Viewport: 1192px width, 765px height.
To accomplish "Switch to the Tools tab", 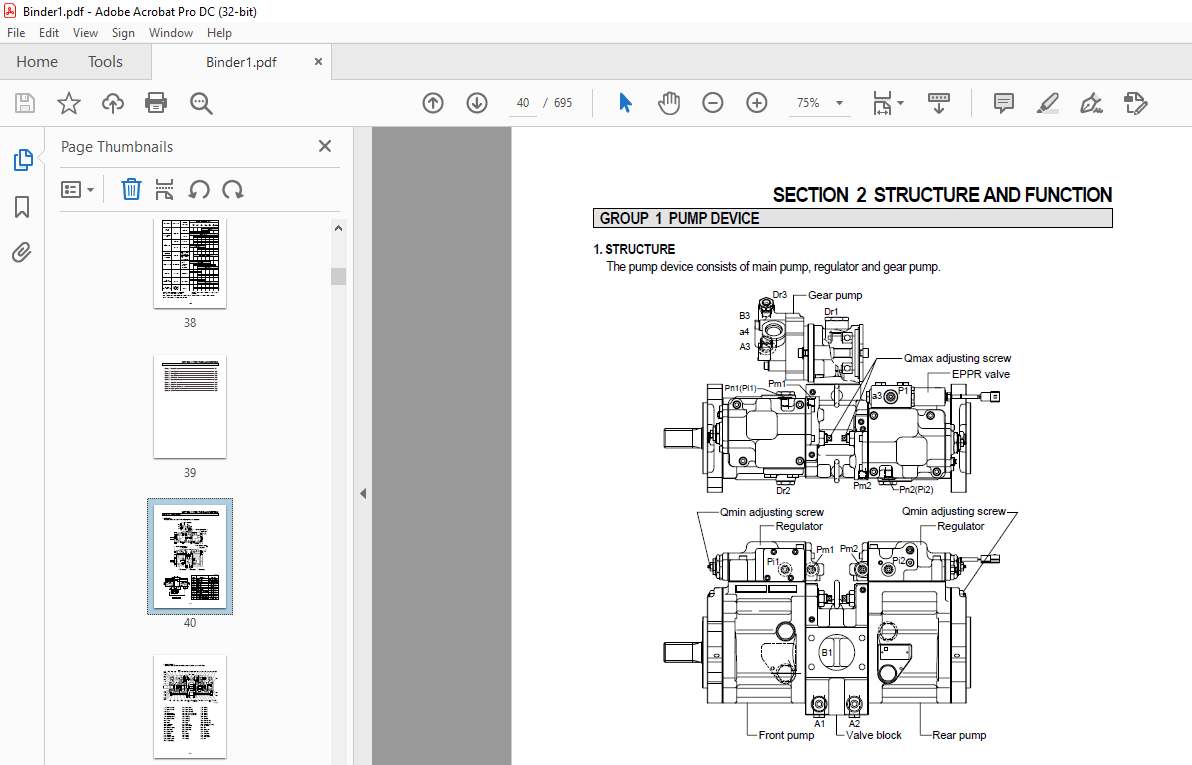I will coord(105,62).
